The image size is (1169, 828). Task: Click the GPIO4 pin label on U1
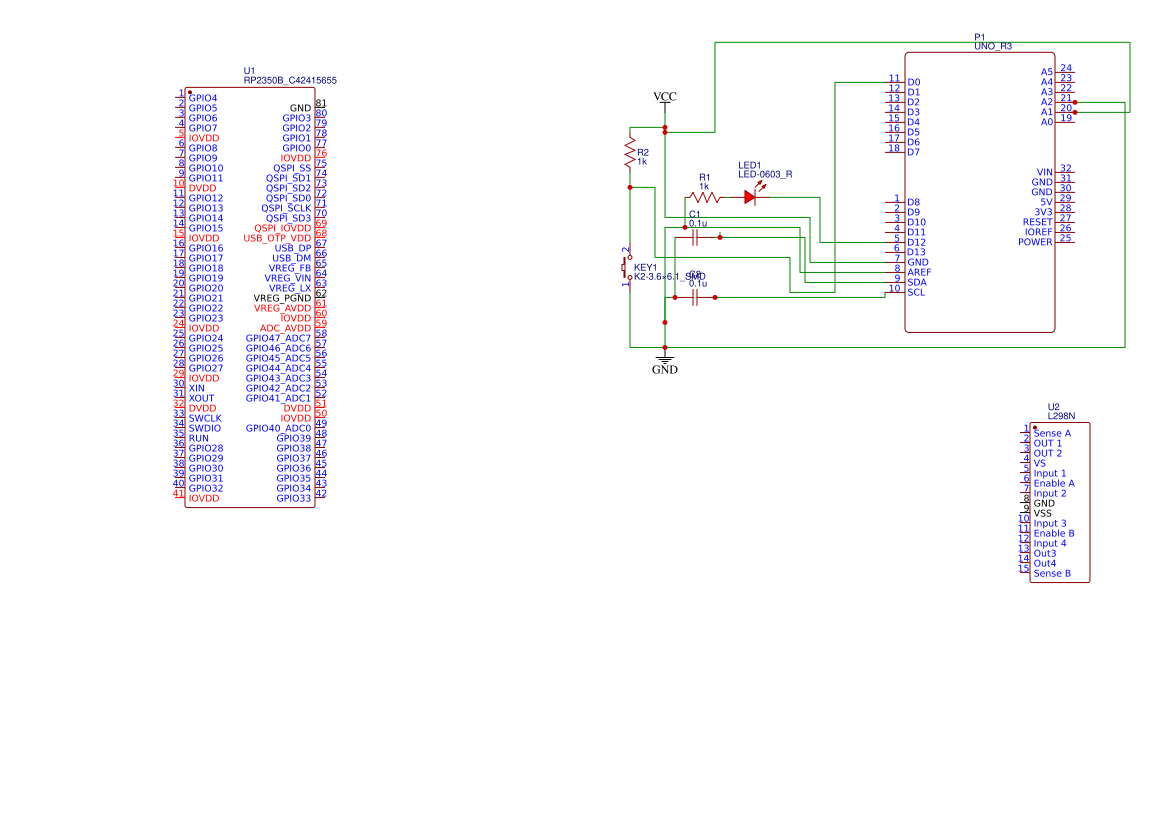203,98
